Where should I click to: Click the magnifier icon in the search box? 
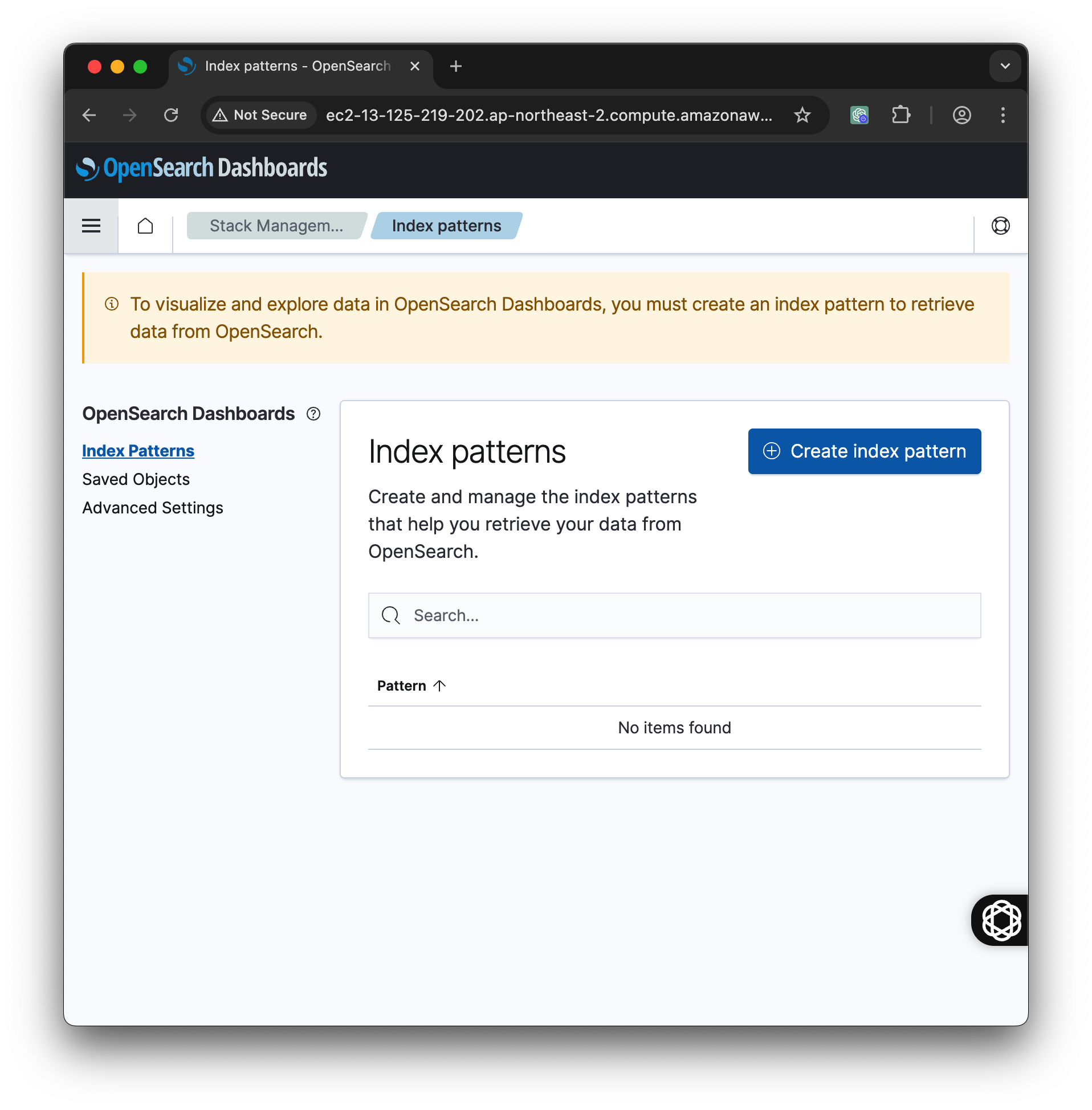coord(390,615)
